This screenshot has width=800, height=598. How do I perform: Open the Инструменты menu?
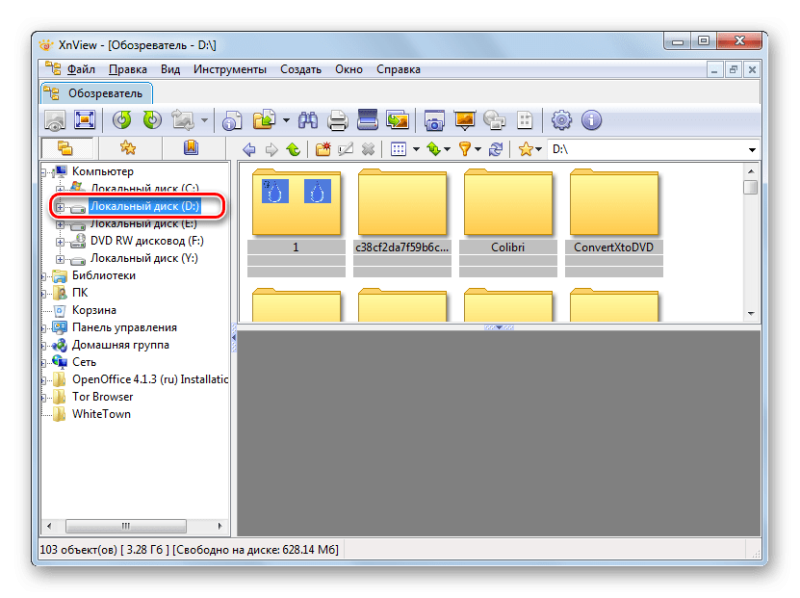pyautogui.click(x=230, y=69)
